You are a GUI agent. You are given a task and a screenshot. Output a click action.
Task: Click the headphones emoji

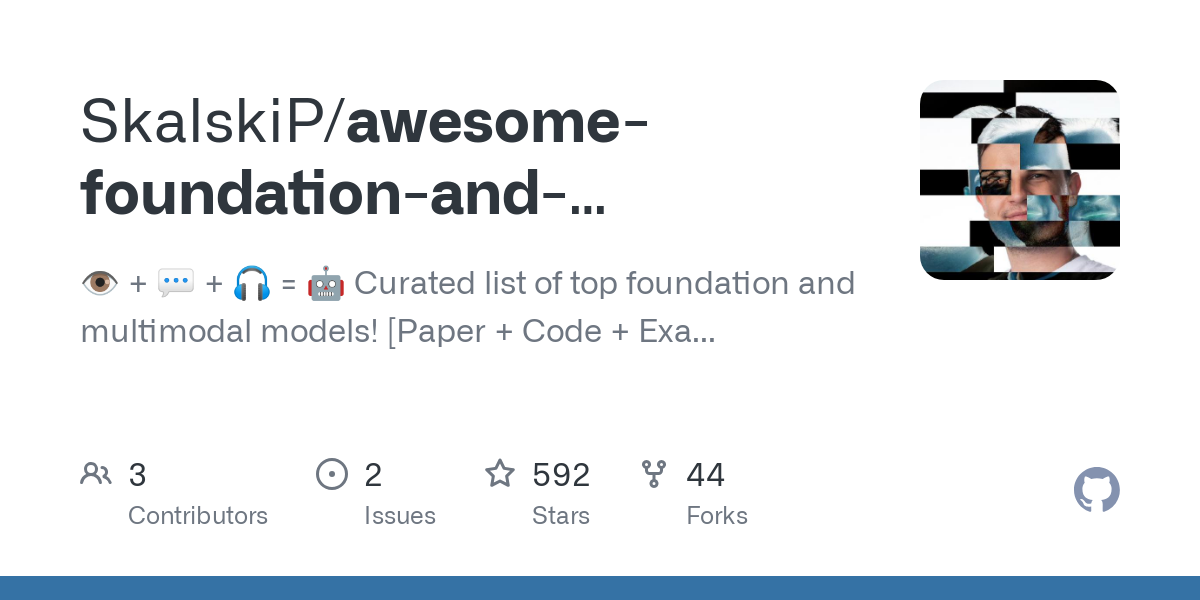pyautogui.click(x=252, y=284)
